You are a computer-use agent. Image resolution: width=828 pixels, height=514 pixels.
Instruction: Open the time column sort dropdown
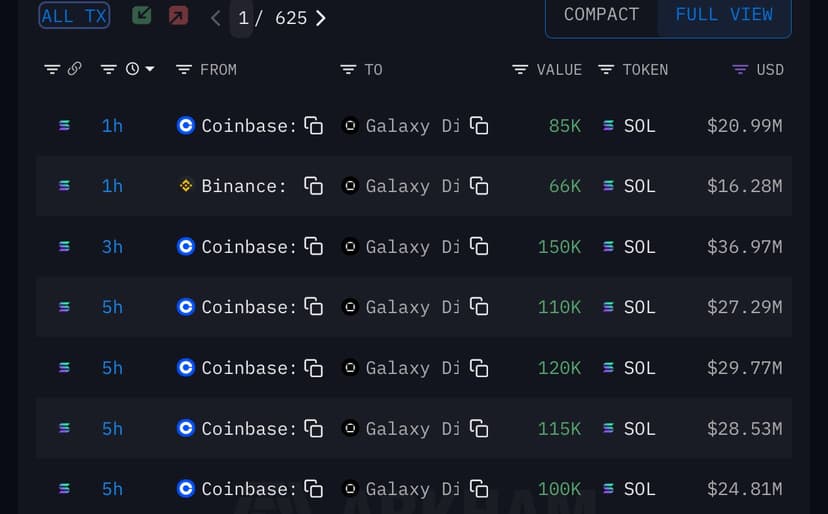[x=140, y=69]
